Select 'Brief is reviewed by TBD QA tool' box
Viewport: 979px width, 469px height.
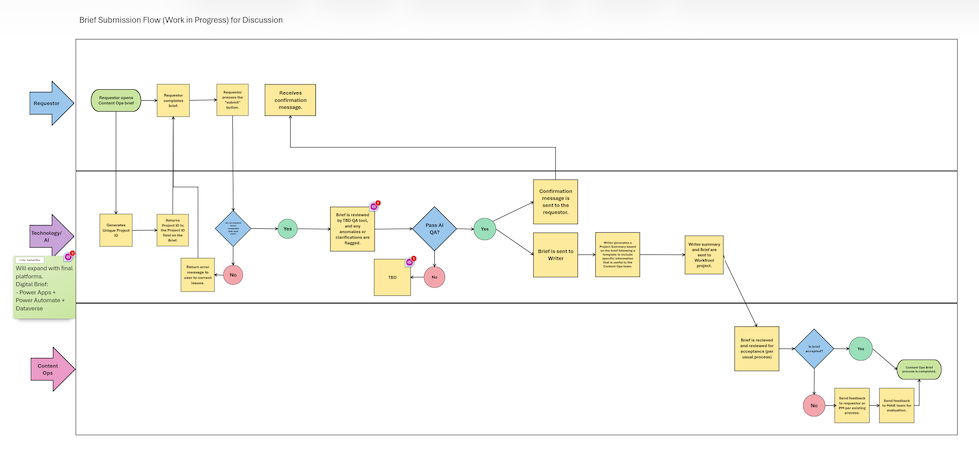pos(352,229)
